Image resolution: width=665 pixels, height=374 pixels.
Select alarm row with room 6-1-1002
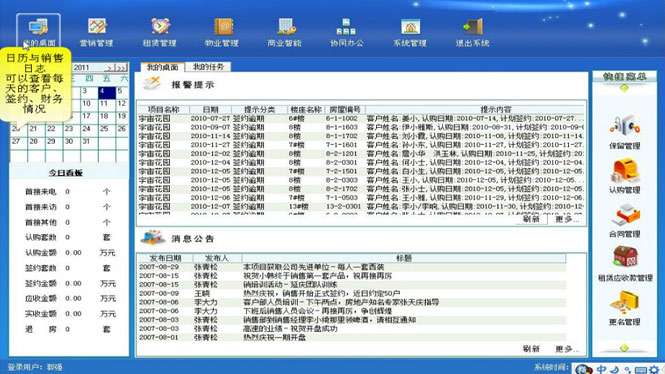tap(361, 118)
